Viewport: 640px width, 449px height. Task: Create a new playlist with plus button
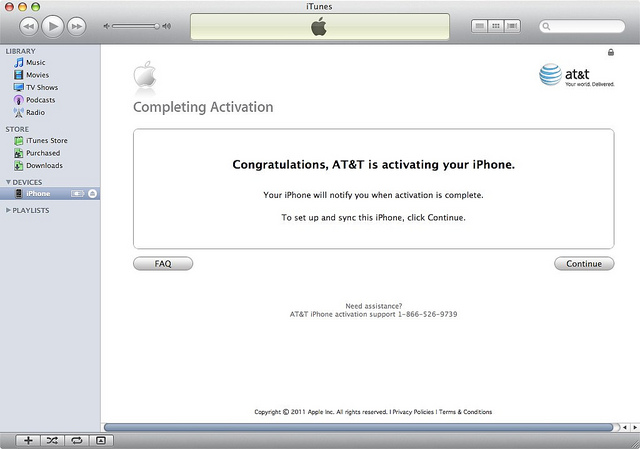[x=28, y=440]
